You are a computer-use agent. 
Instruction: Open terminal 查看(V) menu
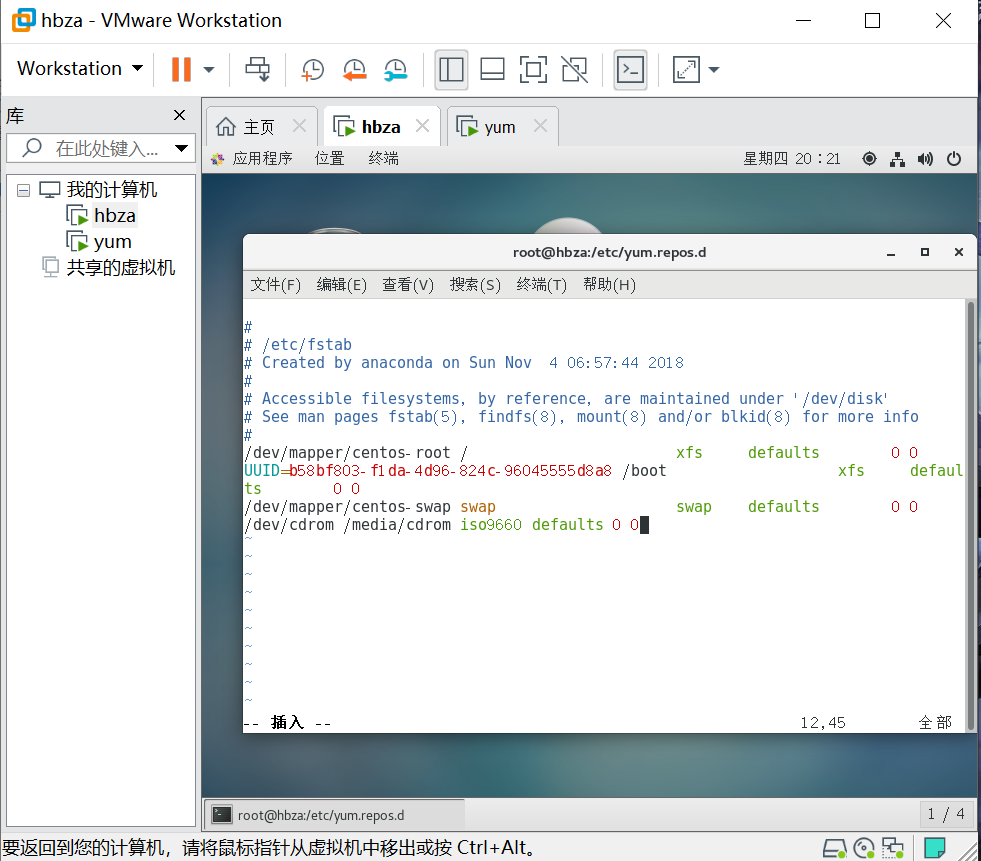tap(408, 285)
